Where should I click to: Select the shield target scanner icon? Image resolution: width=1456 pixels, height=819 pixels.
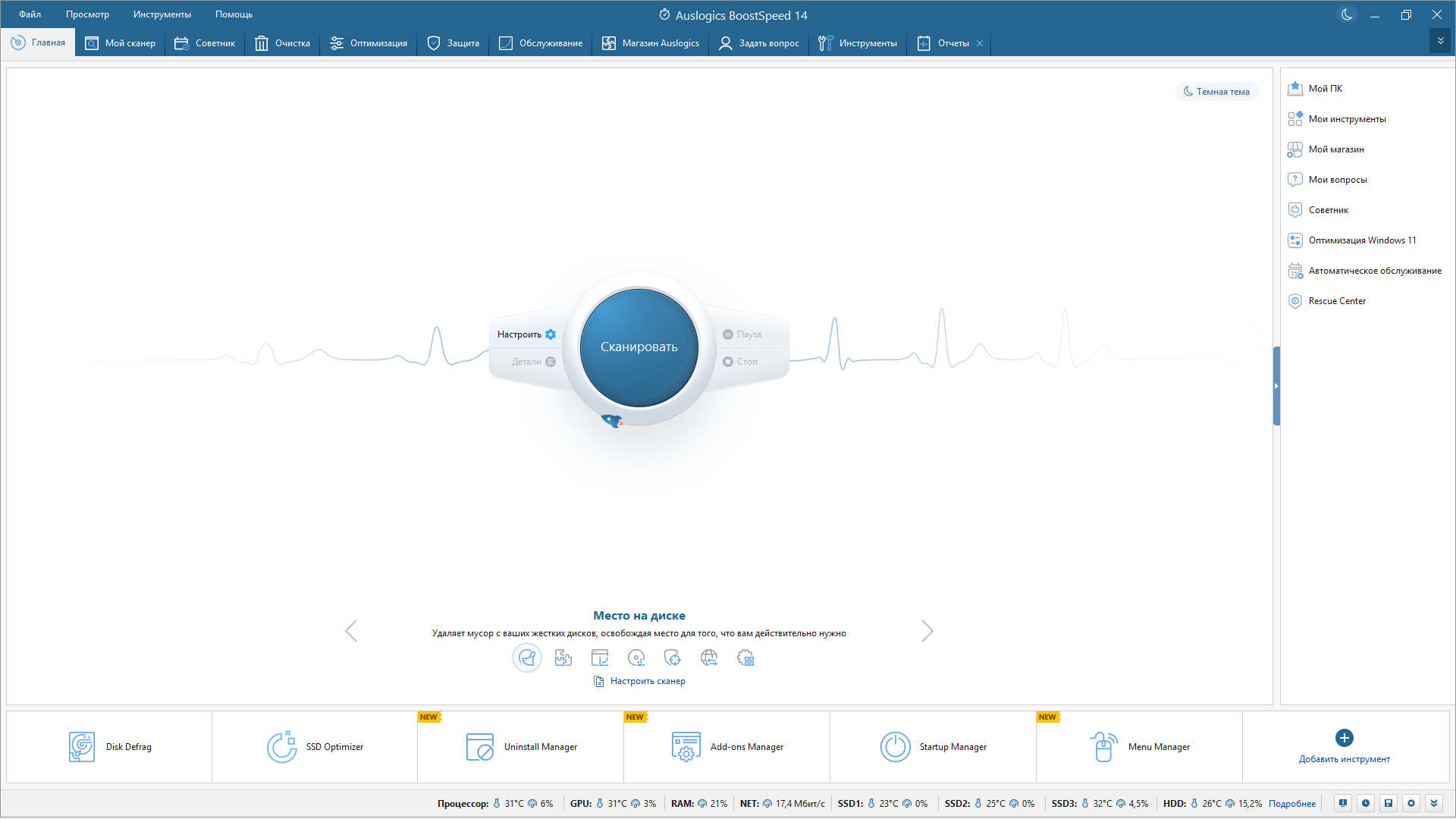[673, 658]
